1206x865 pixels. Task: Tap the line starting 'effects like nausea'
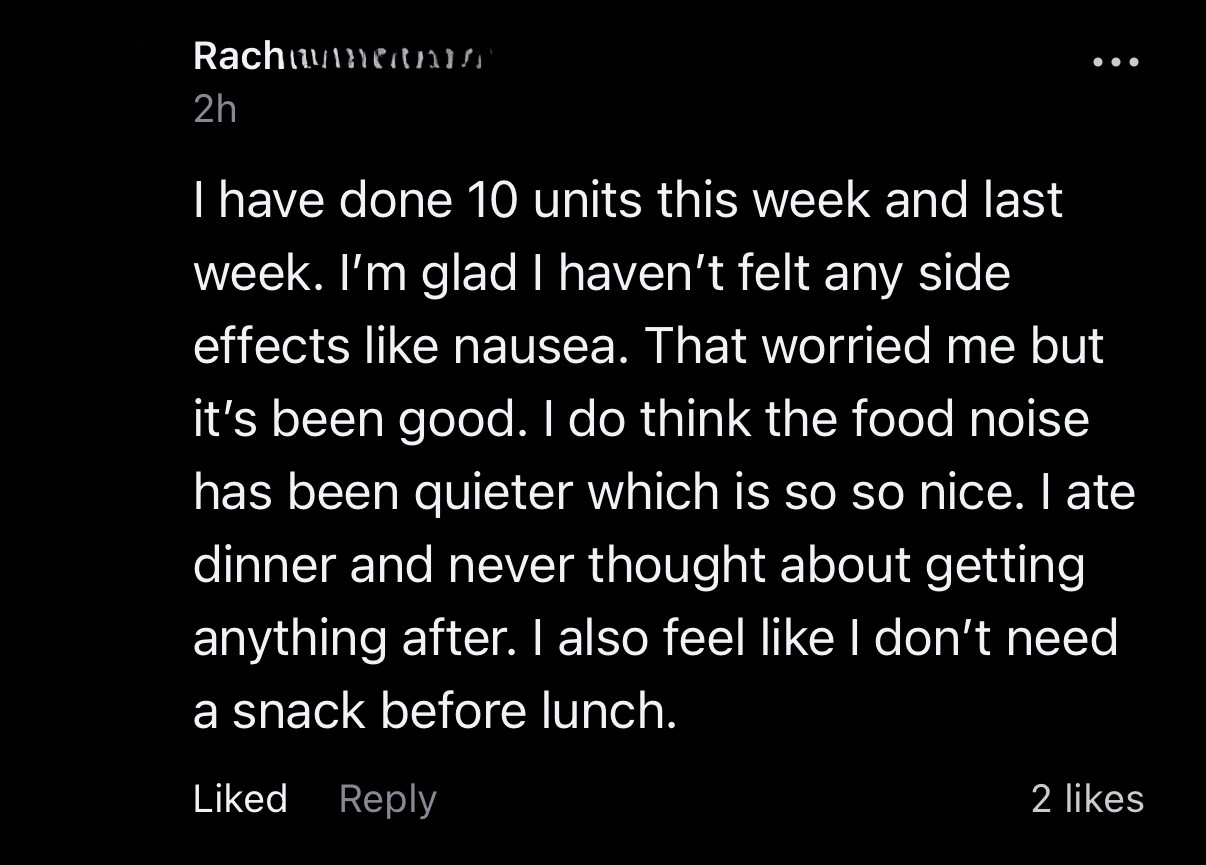(x=648, y=345)
